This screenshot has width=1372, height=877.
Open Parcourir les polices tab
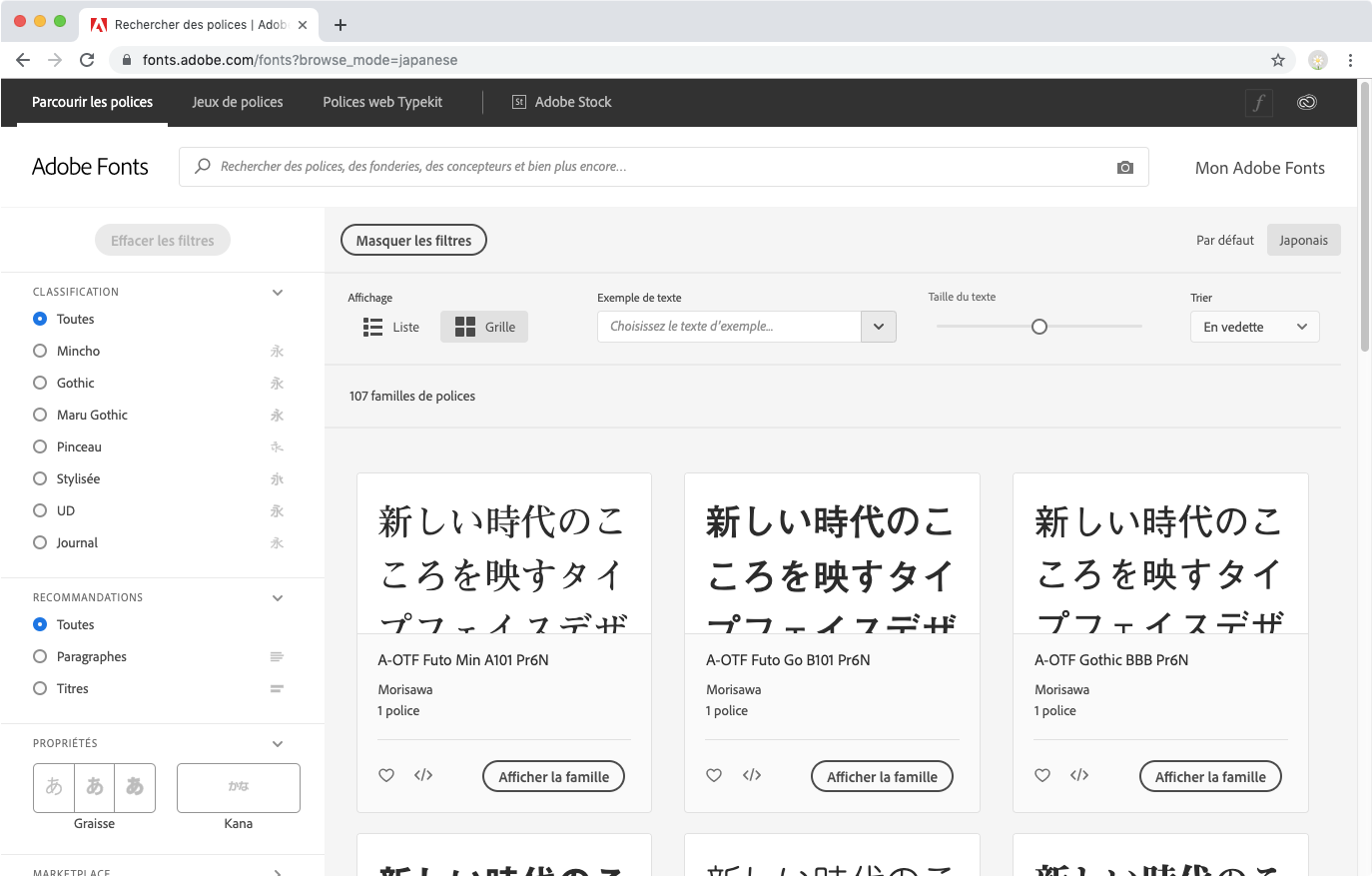click(92, 102)
